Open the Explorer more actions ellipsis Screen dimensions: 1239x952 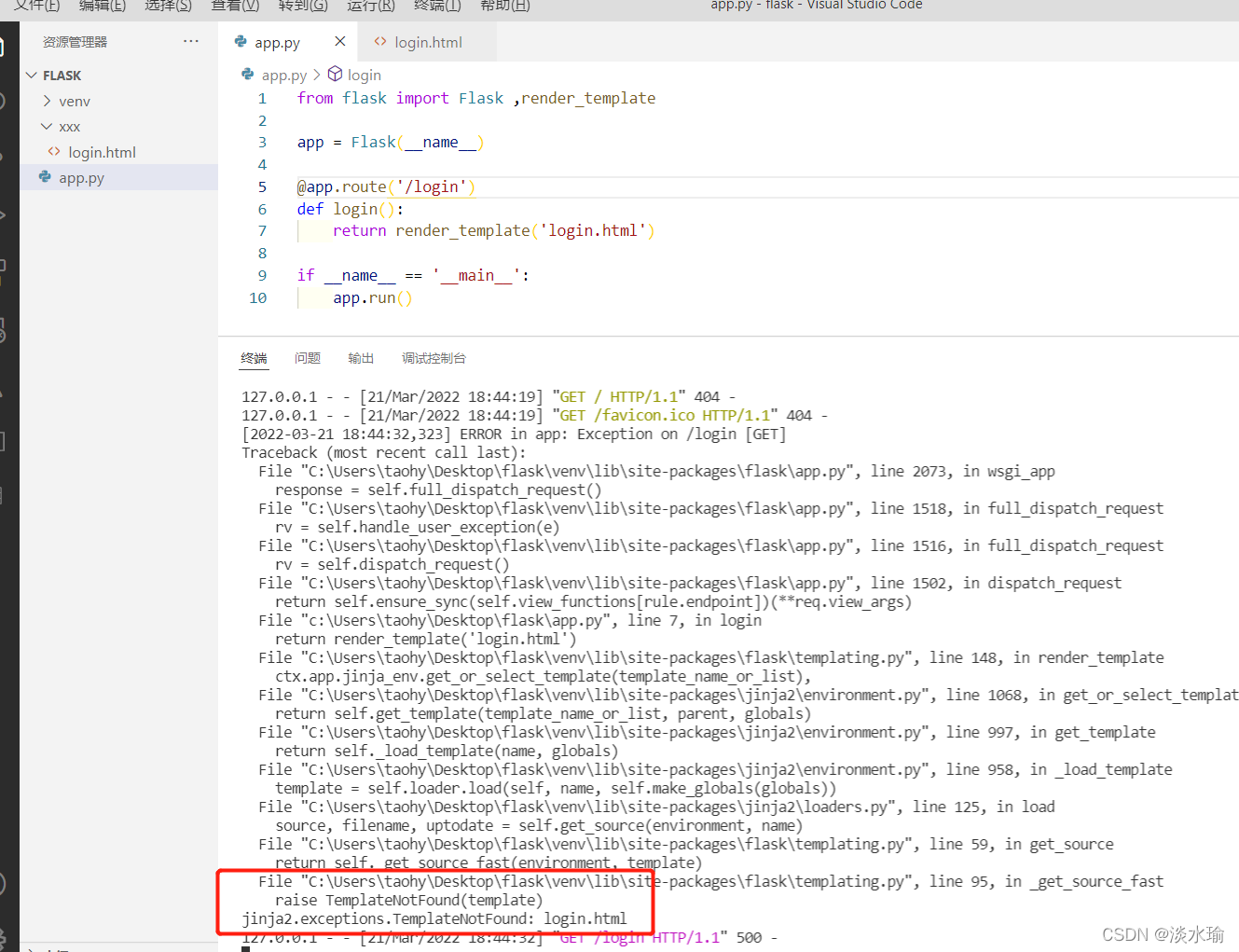[191, 41]
